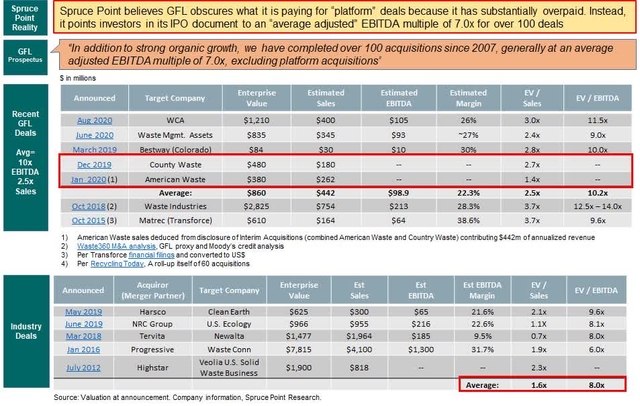Open Waste360 M&A analysis footnote link
This screenshot has width=640, height=406.
click(x=116, y=246)
